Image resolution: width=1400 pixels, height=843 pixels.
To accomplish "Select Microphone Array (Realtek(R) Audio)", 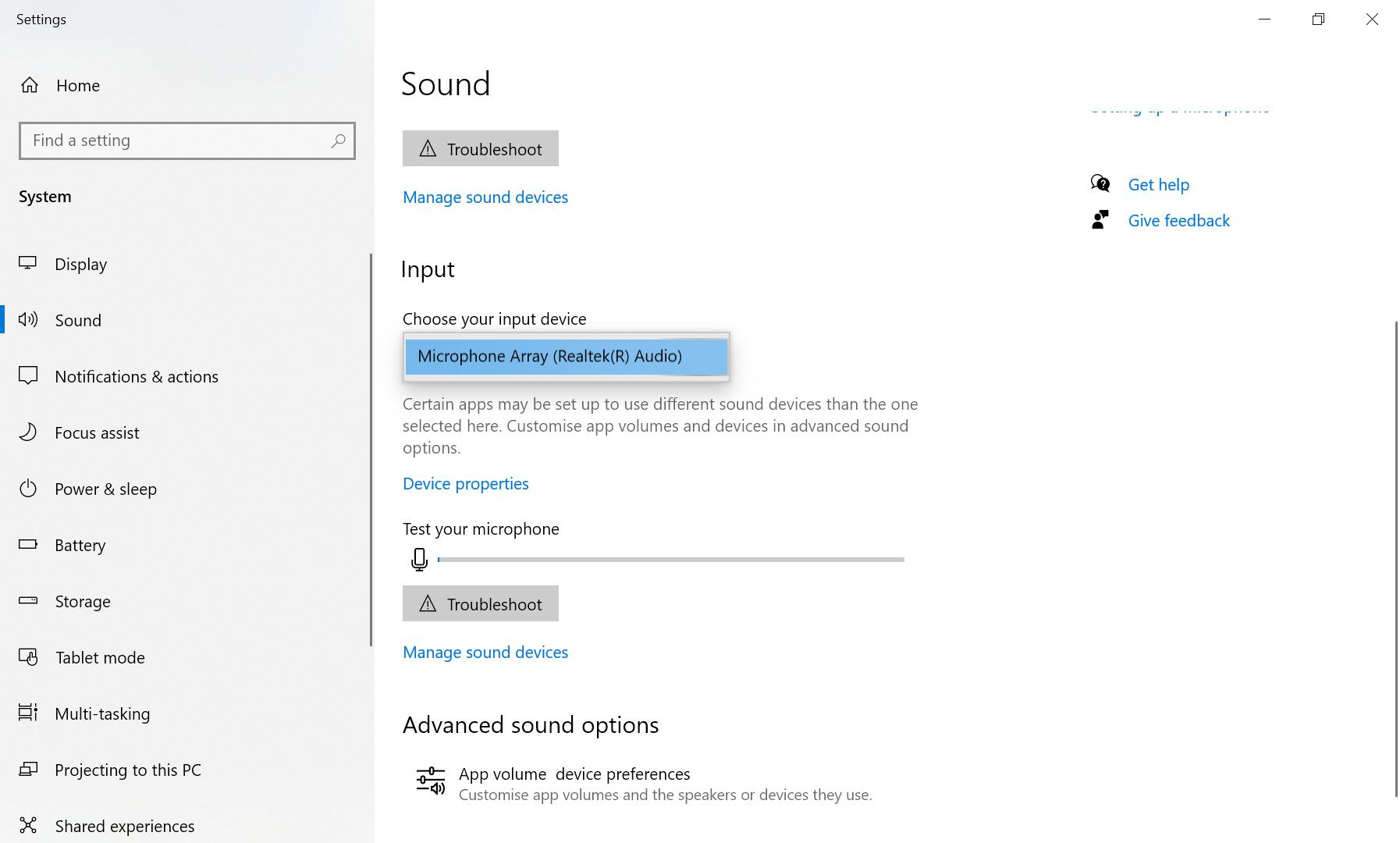I will click(566, 357).
